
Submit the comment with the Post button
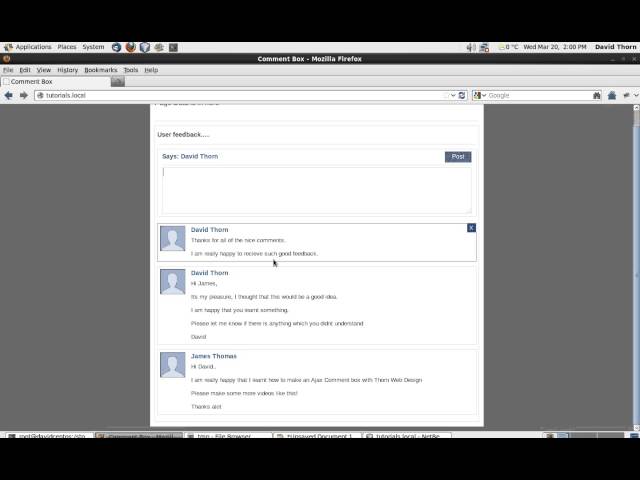(458, 157)
